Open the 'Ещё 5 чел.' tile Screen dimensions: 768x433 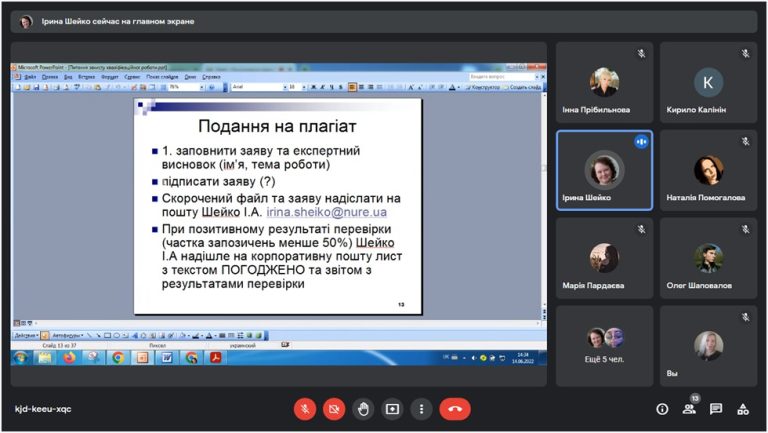604,346
